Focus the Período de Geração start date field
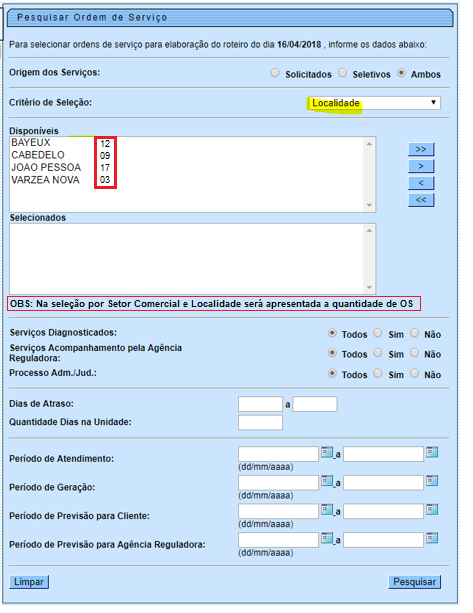Screen dimensions: 473x613 (x=278, y=483)
